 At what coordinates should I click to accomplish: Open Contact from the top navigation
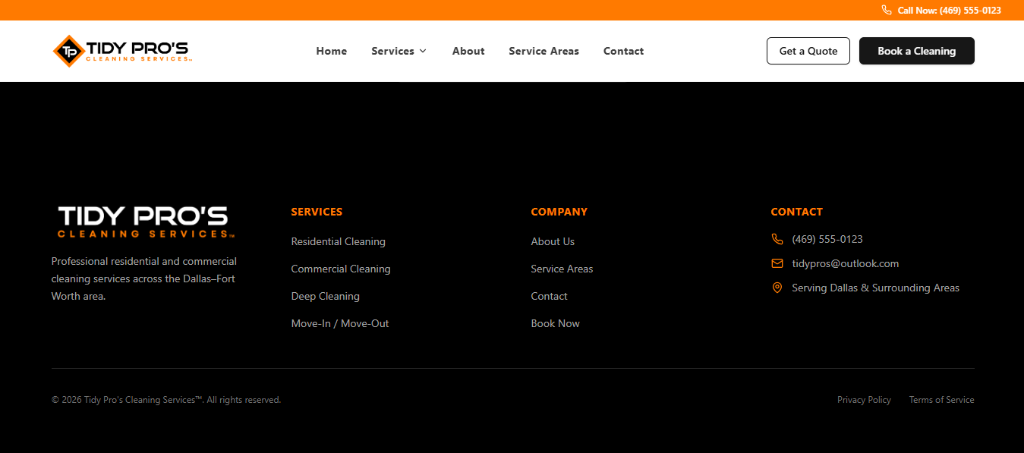[x=623, y=51]
